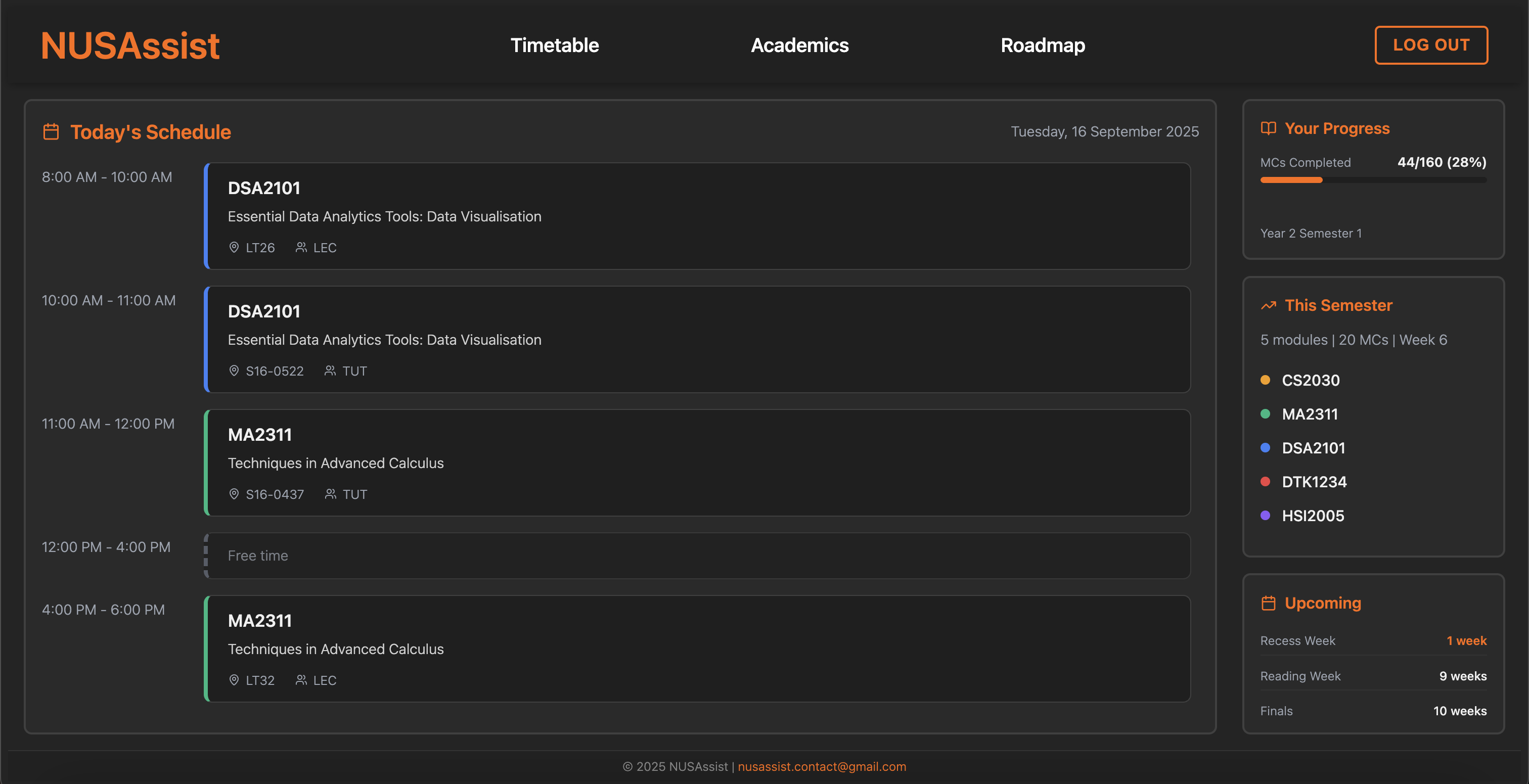Click the people icon next to TUT in S16-0437 row
Screen dimensions: 1529x784
coord(330,494)
